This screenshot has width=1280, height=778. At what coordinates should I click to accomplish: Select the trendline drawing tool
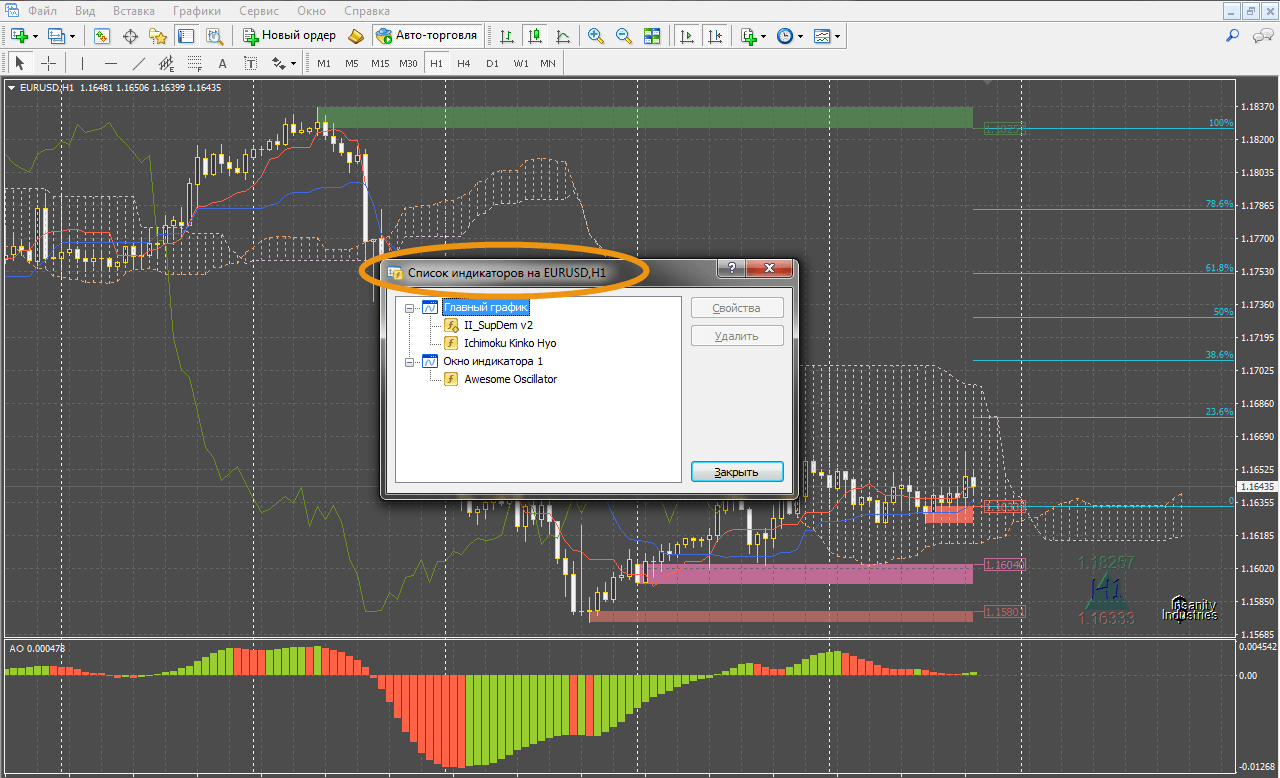pos(139,64)
